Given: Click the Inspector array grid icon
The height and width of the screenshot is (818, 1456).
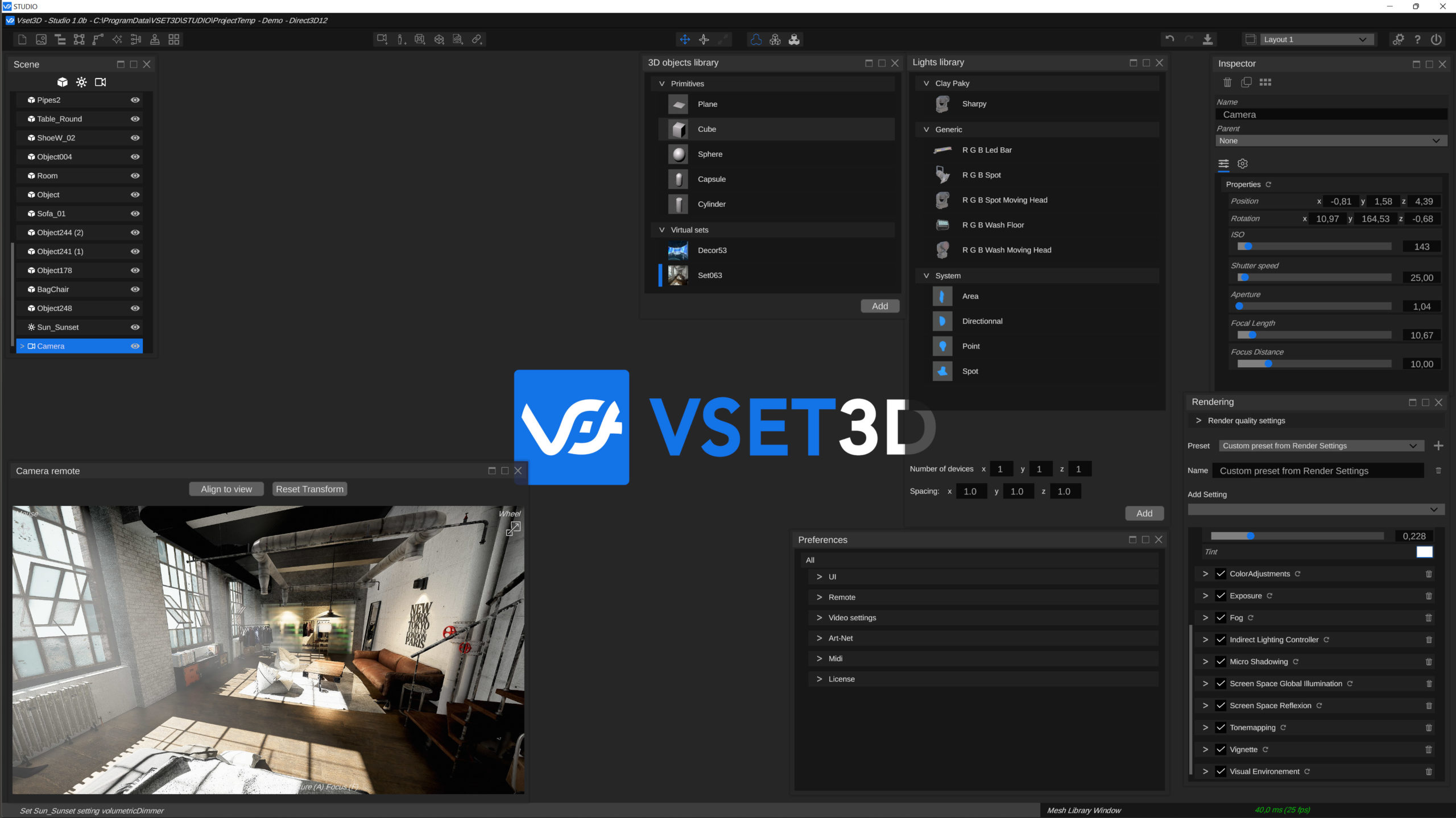Looking at the screenshot, I should coord(1265,82).
